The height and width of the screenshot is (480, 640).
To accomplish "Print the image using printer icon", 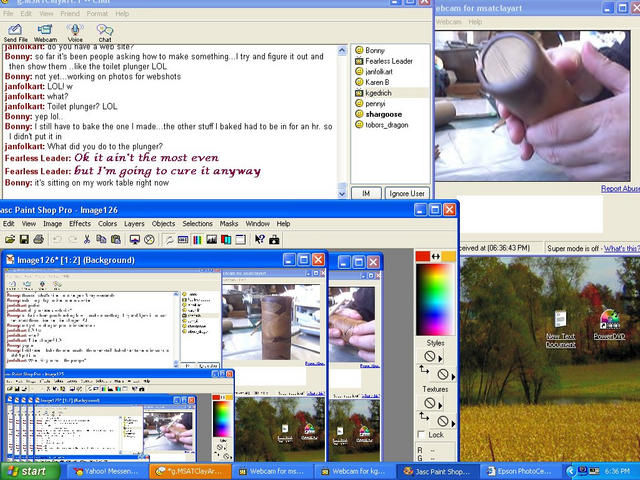I will pyautogui.click(x=38, y=240).
